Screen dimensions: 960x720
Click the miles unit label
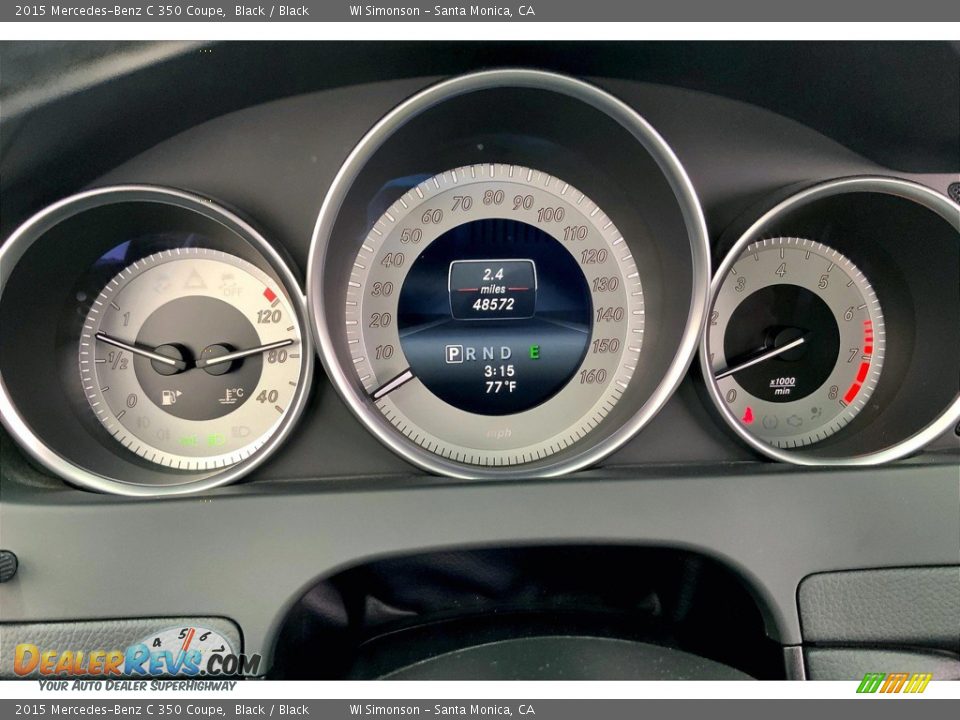[493, 289]
